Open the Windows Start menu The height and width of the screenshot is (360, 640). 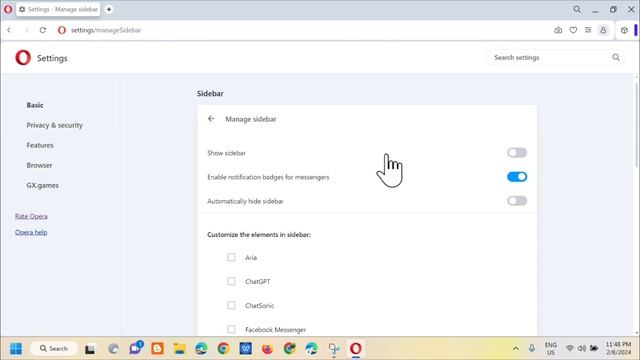pyautogui.click(x=16, y=349)
